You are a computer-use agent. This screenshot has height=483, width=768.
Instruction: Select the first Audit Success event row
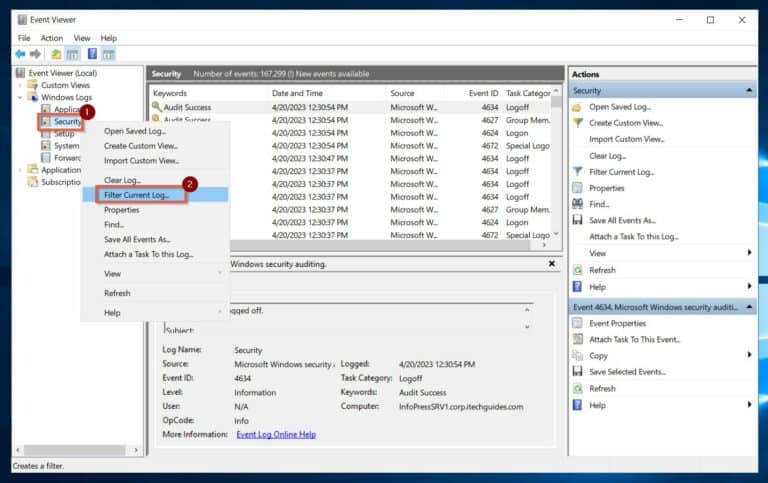(x=350, y=107)
